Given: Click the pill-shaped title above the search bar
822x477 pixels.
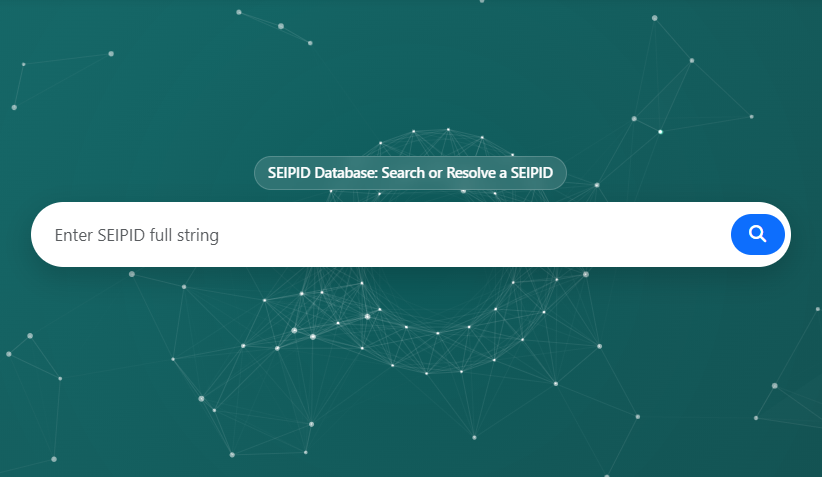Looking at the screenshot, I should click(x=410, y=173).
